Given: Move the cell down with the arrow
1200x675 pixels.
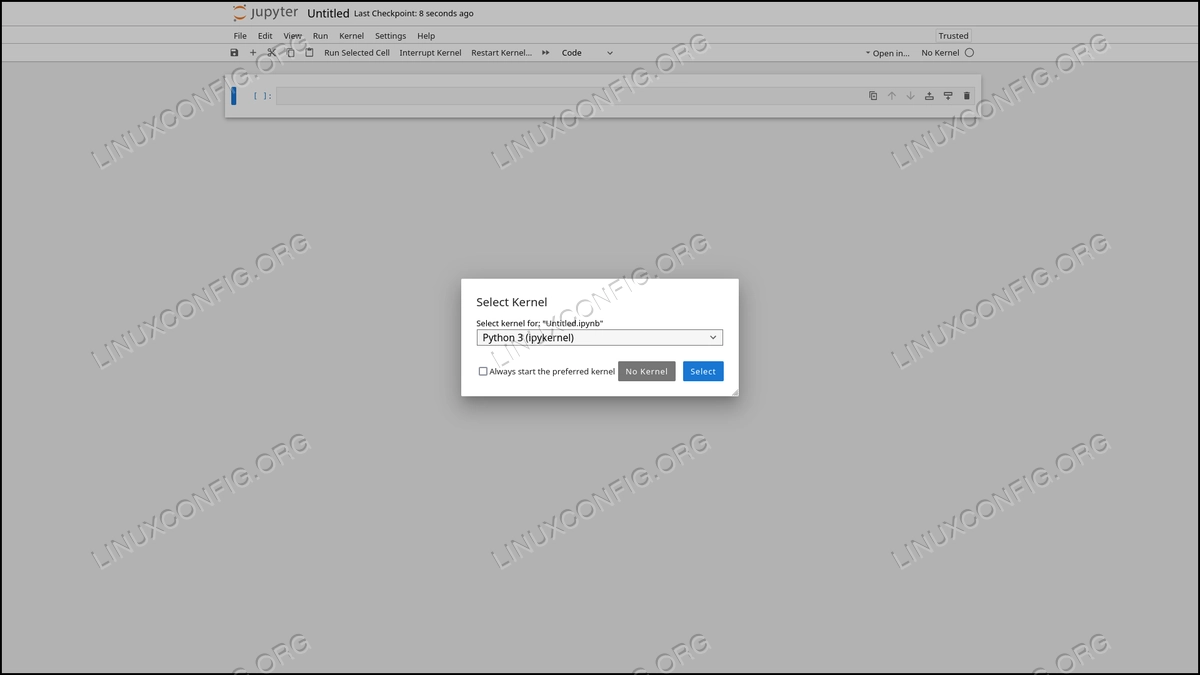Looking at the screenshot, I should (911, 96).
